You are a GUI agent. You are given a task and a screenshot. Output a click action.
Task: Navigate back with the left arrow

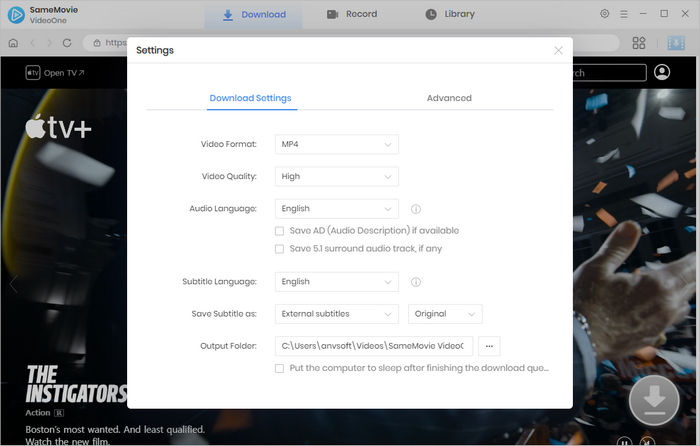(x=32, y=43)
